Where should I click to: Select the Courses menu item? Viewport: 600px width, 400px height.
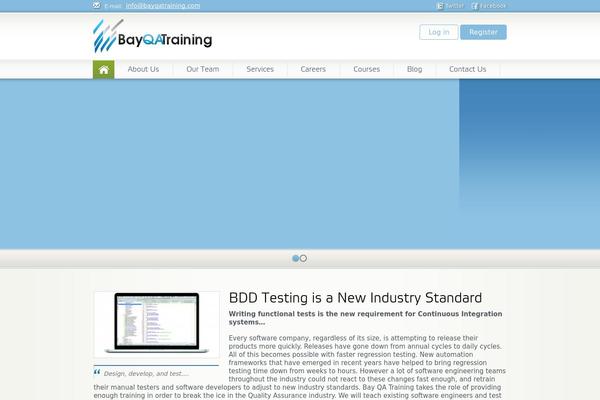tap(366, 69)
